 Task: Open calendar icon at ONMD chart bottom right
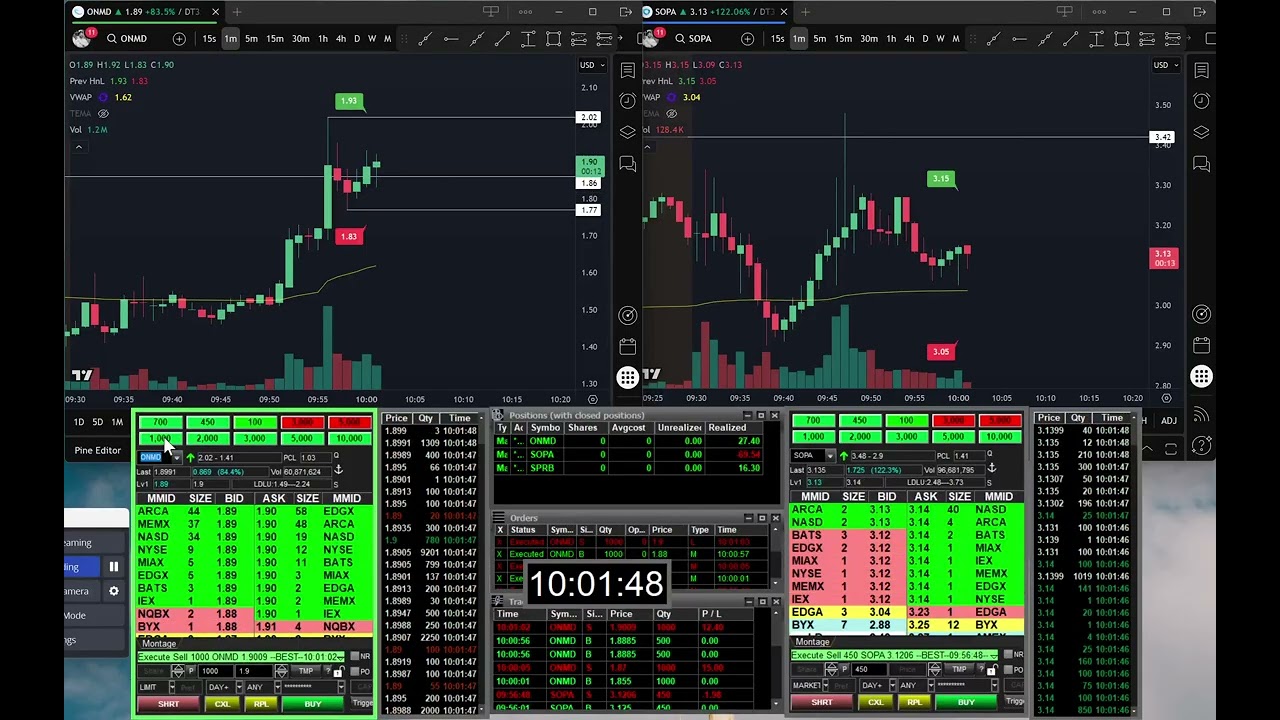[x=628, y=346]
